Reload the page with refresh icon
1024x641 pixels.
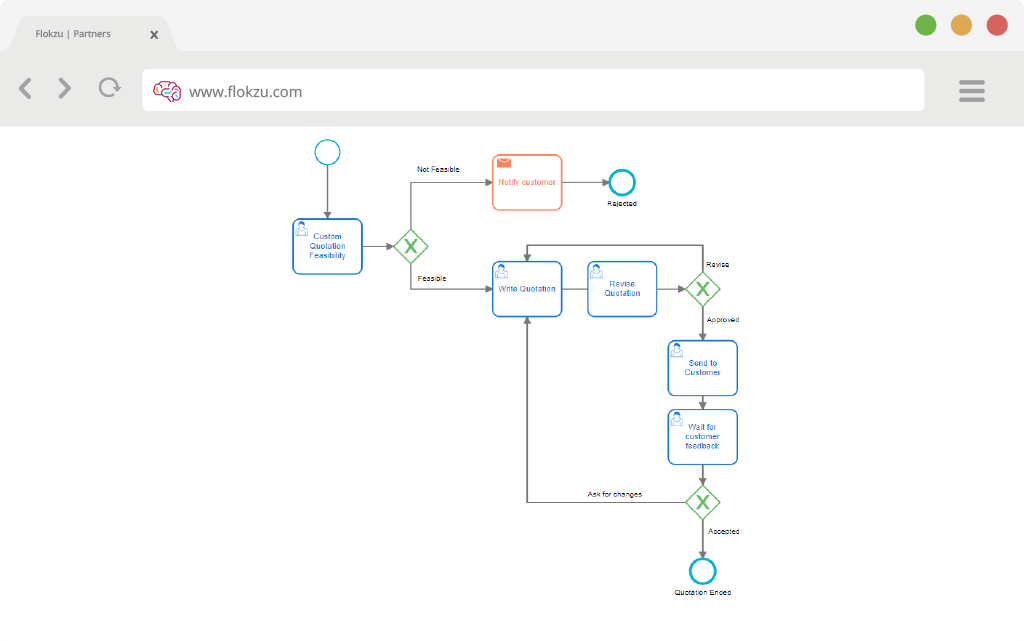pos(110,87)
